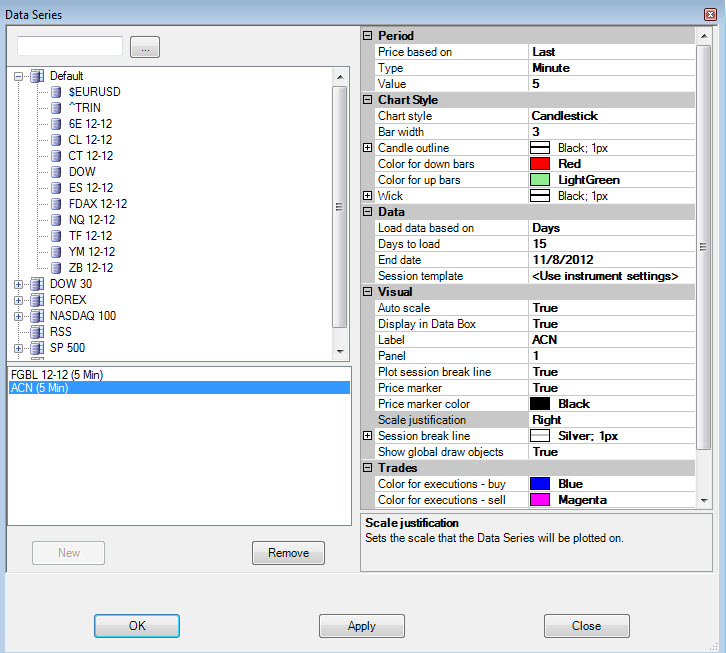
Task: Select the NQ 12-12 instrument icon
Action: (56, 220)
